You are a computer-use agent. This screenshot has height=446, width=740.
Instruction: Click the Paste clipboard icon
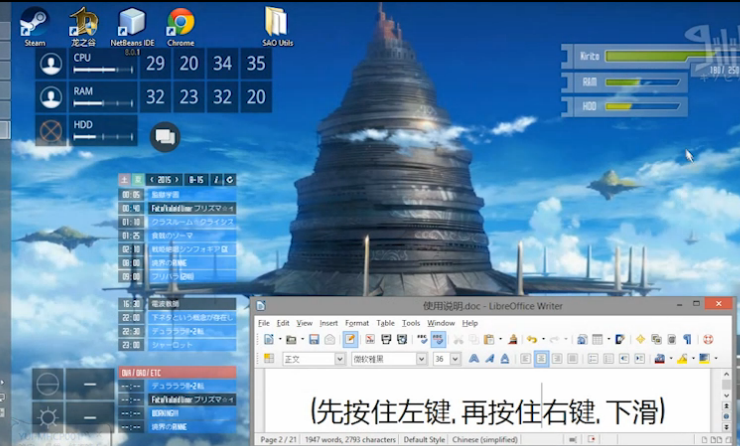[x=489, y=339]
